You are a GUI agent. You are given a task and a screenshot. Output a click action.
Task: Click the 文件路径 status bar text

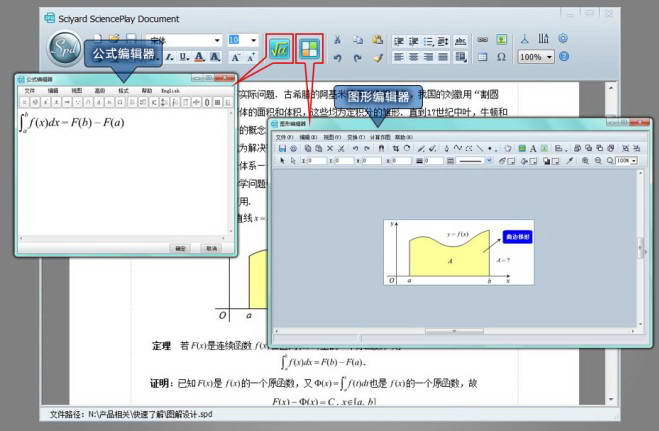coord(131,414)
